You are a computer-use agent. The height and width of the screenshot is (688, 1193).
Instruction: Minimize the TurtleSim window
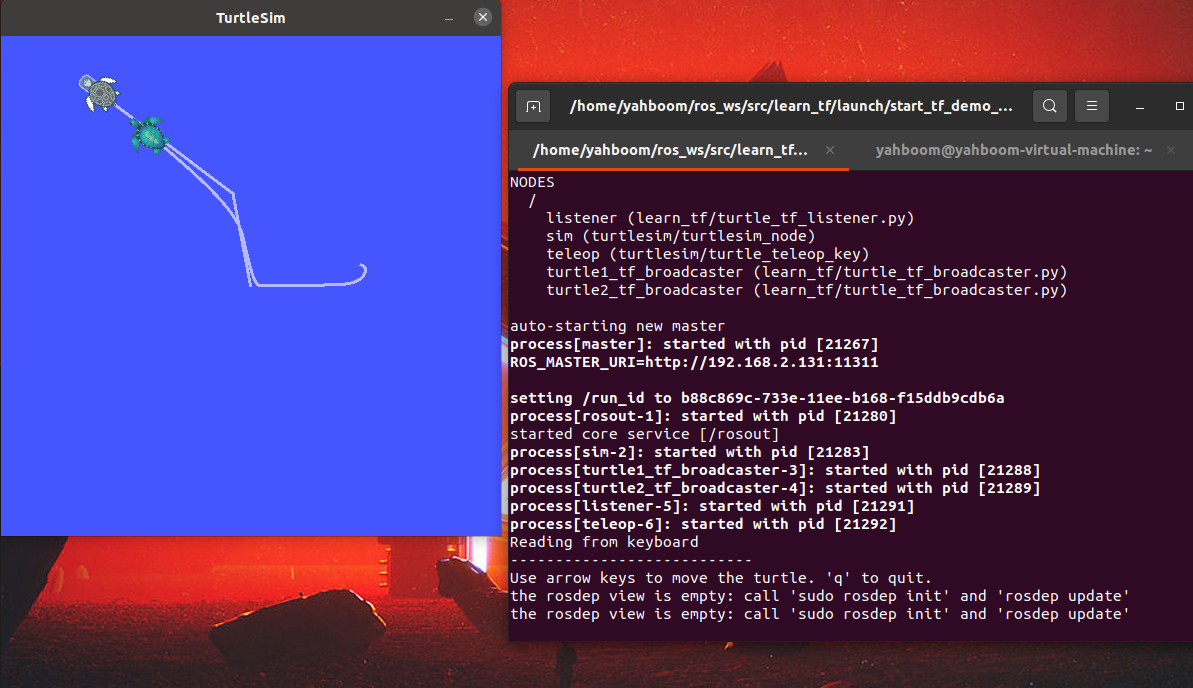[x=449, y=18]
